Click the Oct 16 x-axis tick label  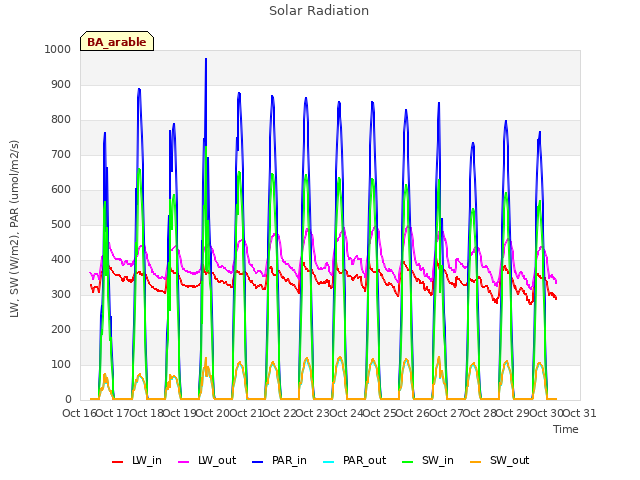pyautogui.click(x=79, y=413)
